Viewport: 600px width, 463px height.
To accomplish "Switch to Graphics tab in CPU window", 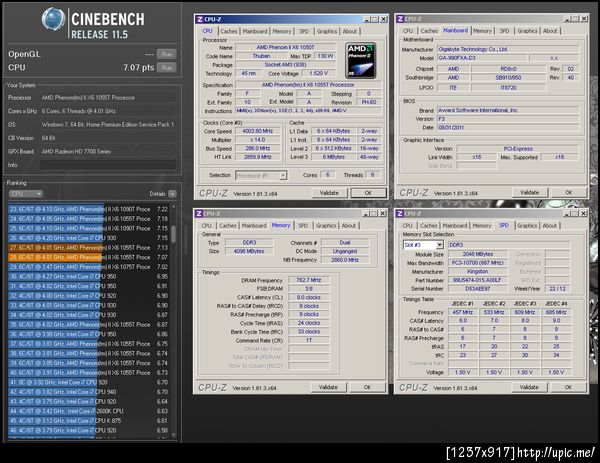I will coord(327,31).
